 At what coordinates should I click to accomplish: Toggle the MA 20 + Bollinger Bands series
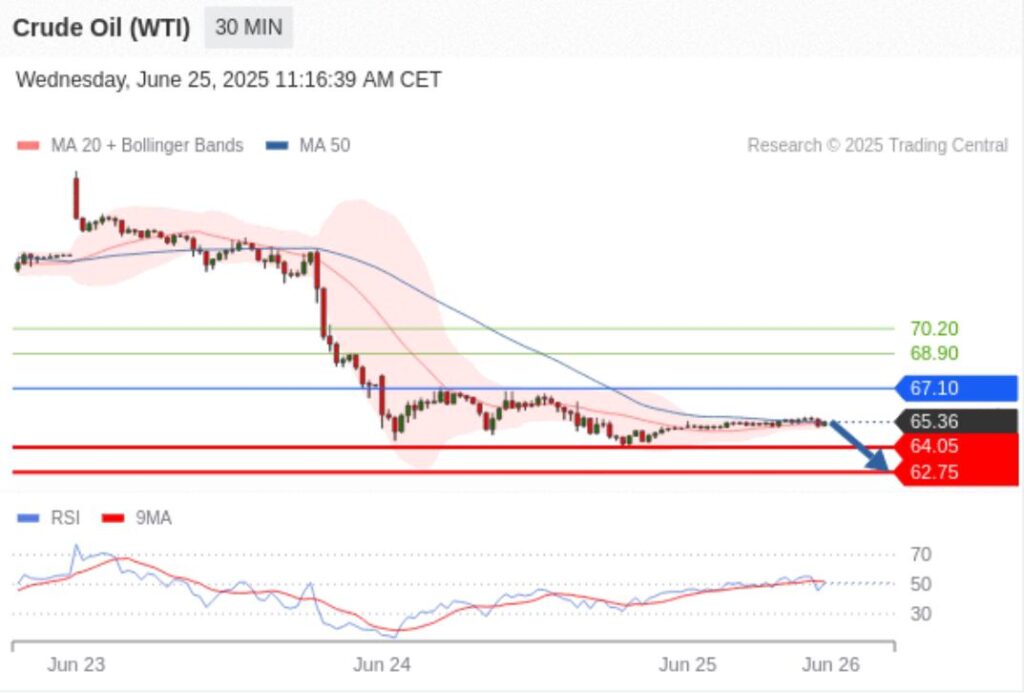pos(146,146)
